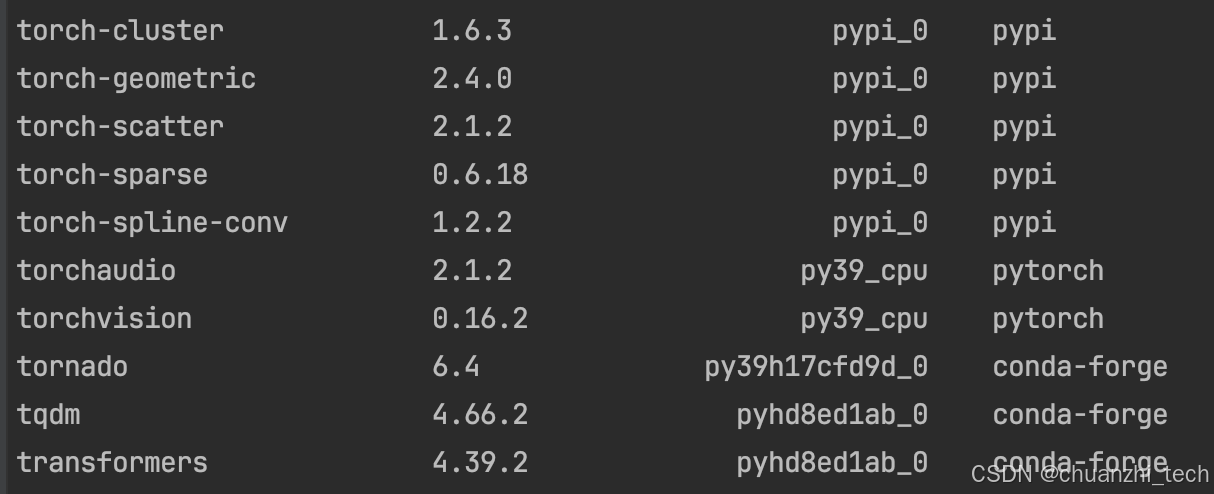The width and height of the screenshot is (1214, 494).
Task: Select tornado version 6.4
Action: tap(456, 367)
